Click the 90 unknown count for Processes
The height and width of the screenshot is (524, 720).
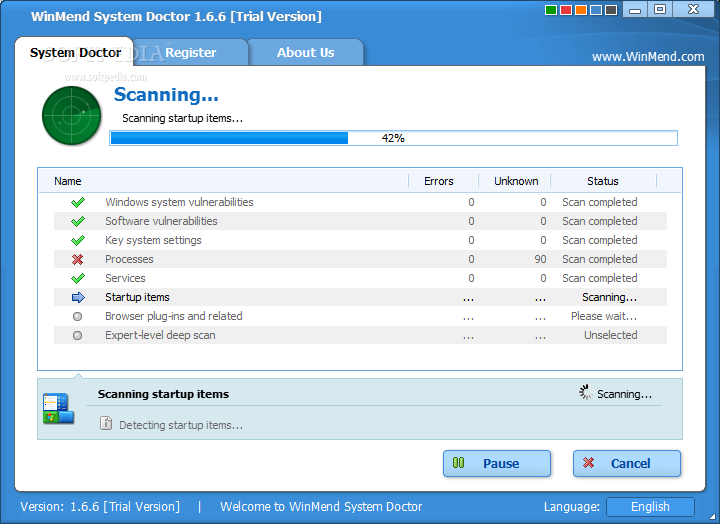[x=540, y=259]
